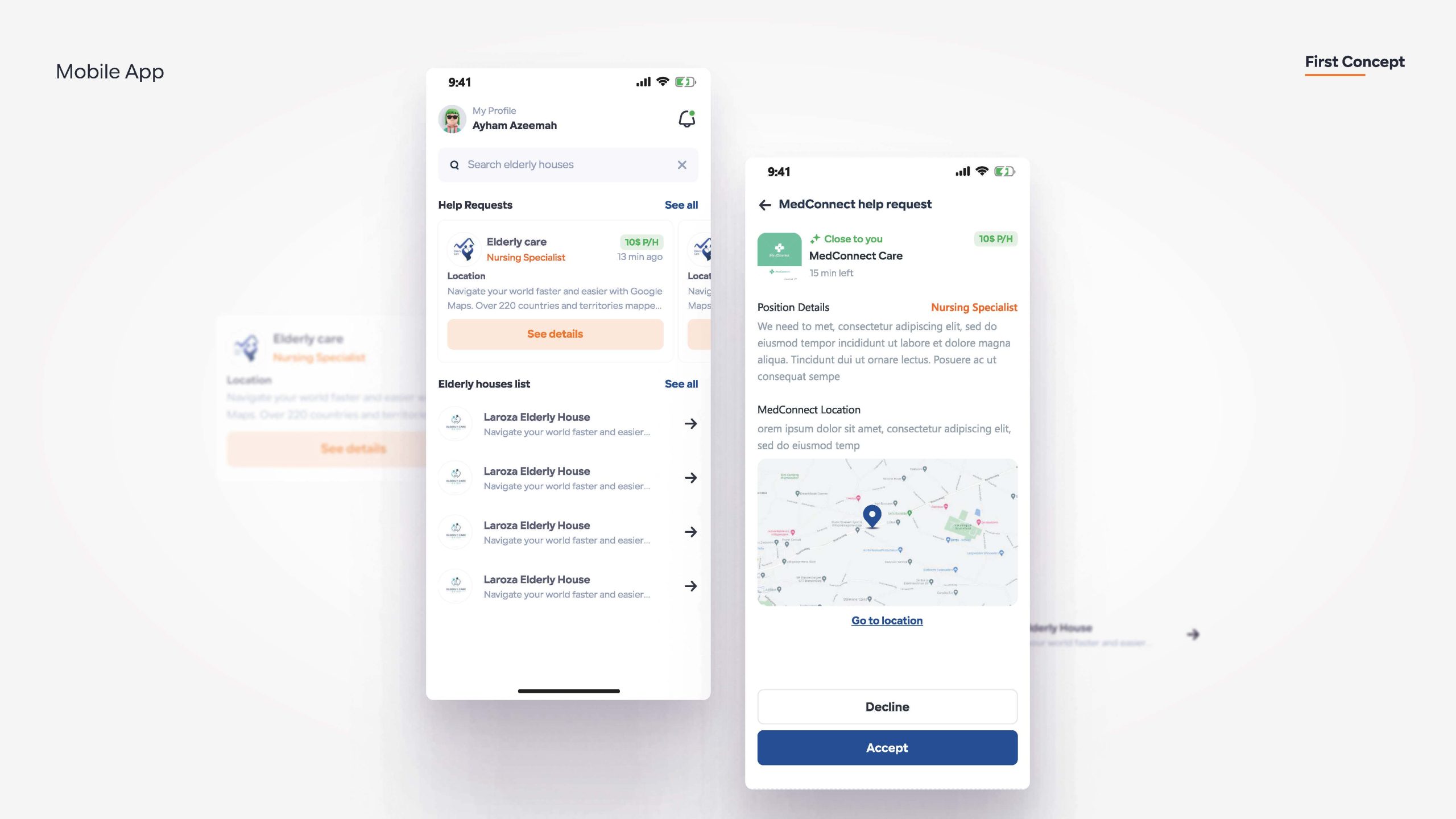Select See all under Help Requests section

682,205
